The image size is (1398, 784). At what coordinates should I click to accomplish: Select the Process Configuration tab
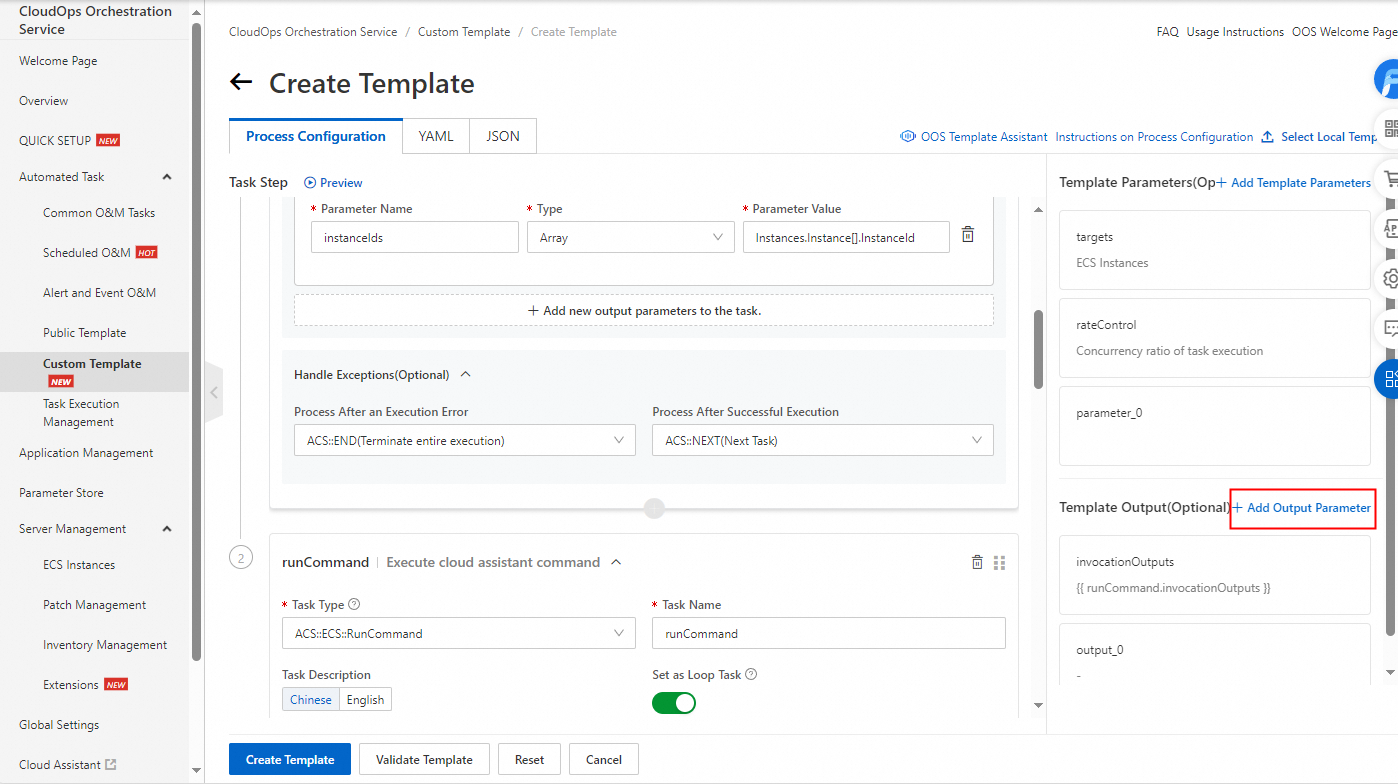point(316,137)
